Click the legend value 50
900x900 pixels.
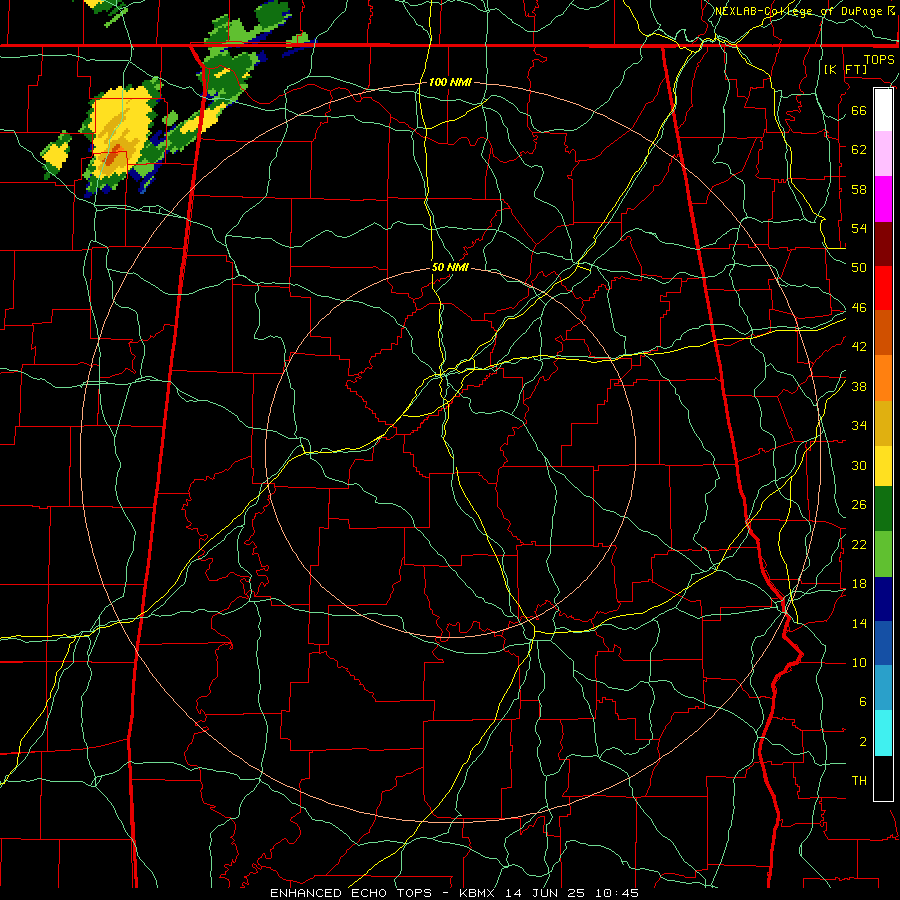[x=859, y=267]
